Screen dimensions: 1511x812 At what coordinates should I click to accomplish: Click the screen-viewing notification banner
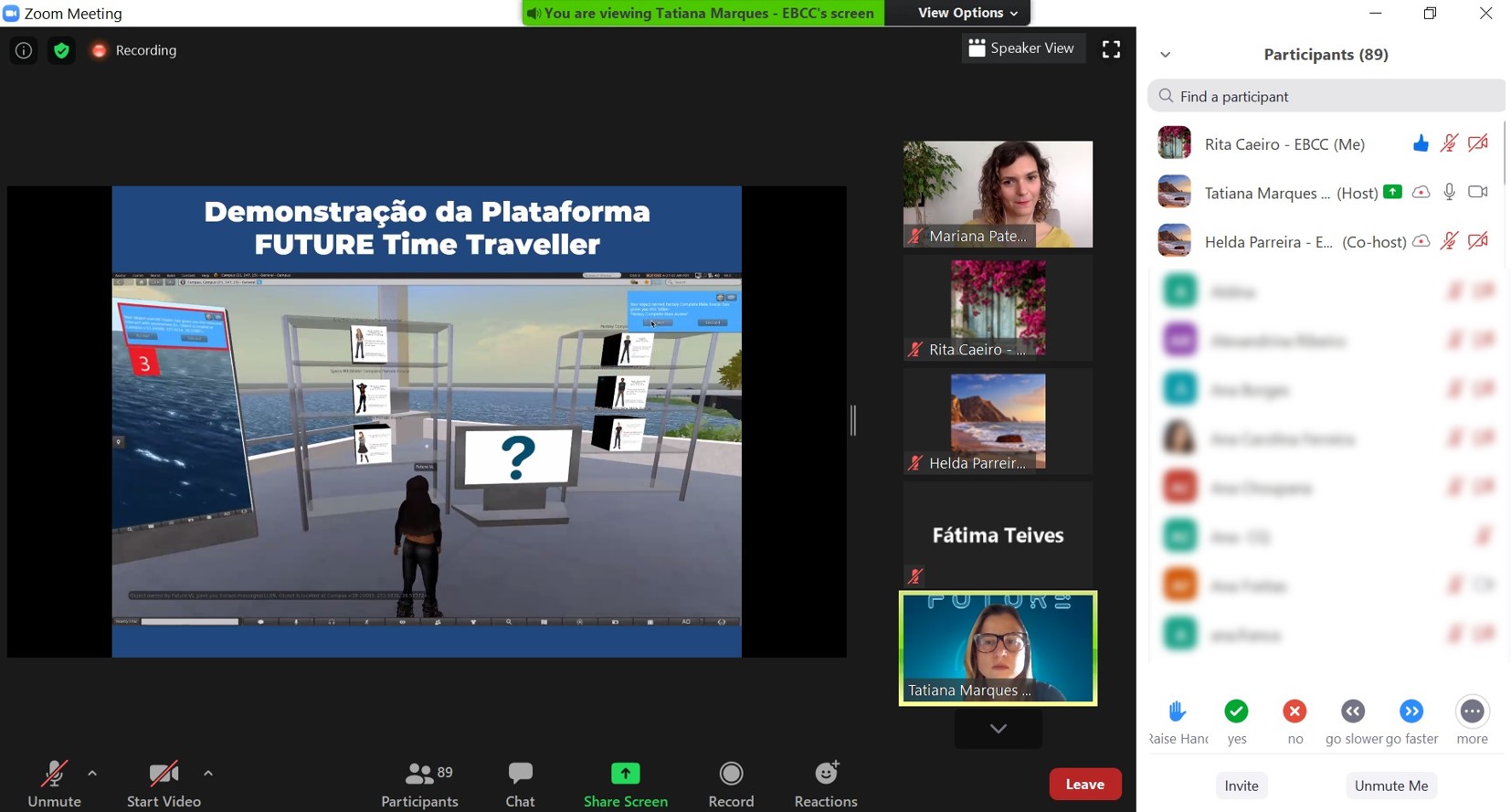tap(703, 13)
